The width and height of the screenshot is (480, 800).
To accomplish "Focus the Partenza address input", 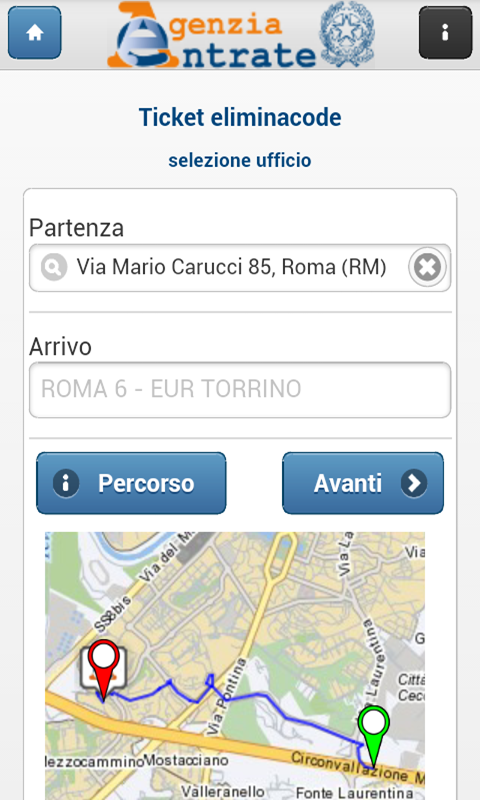I will [x=240, y=267].
